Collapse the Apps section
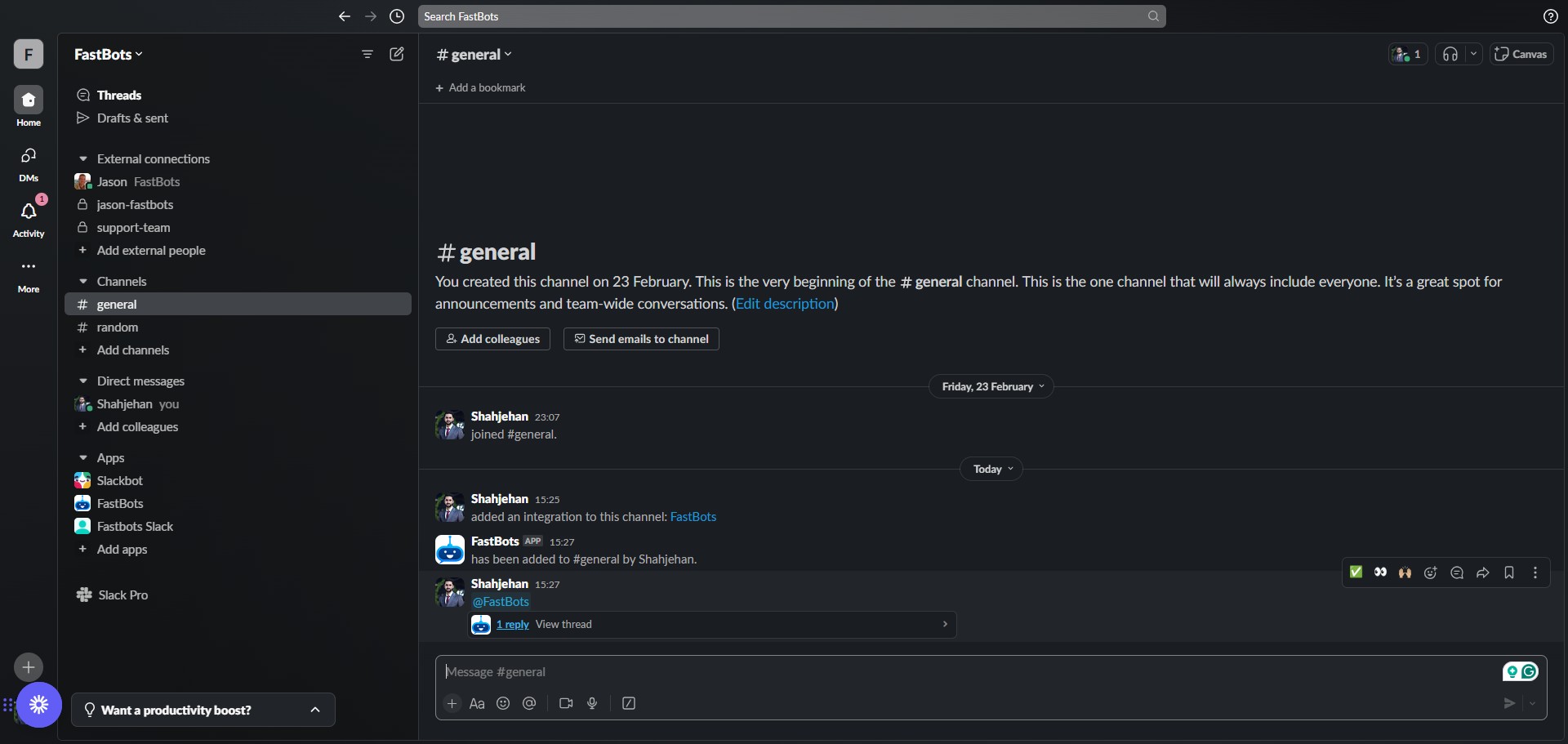This screenshot has width=1568, height=744. pos(82,458)
